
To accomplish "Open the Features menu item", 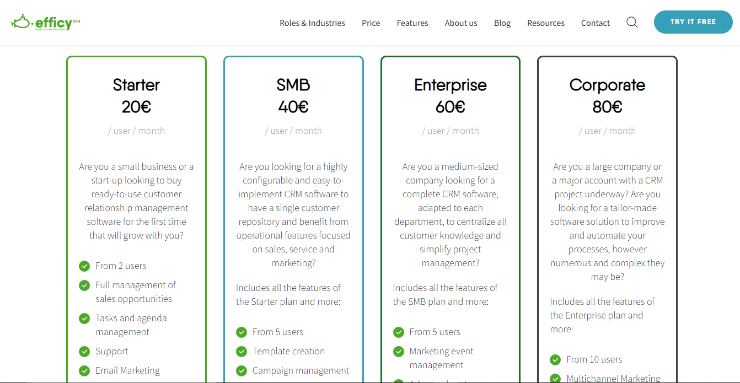I will click(412, 23).
